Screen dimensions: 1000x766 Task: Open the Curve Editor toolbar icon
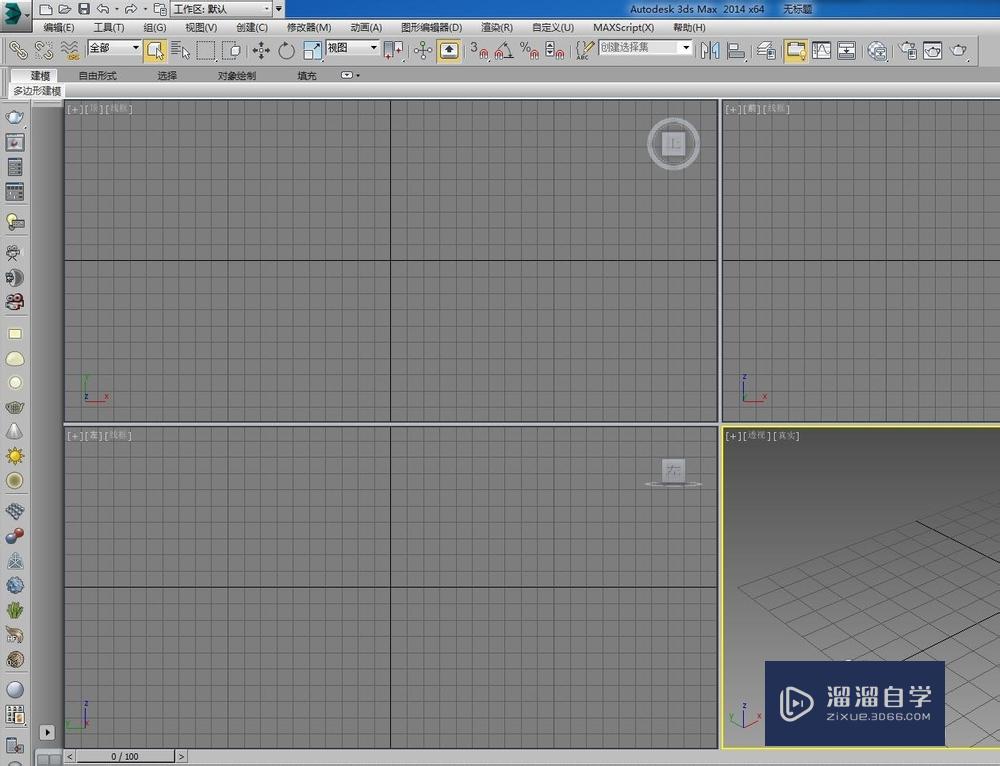820,49
